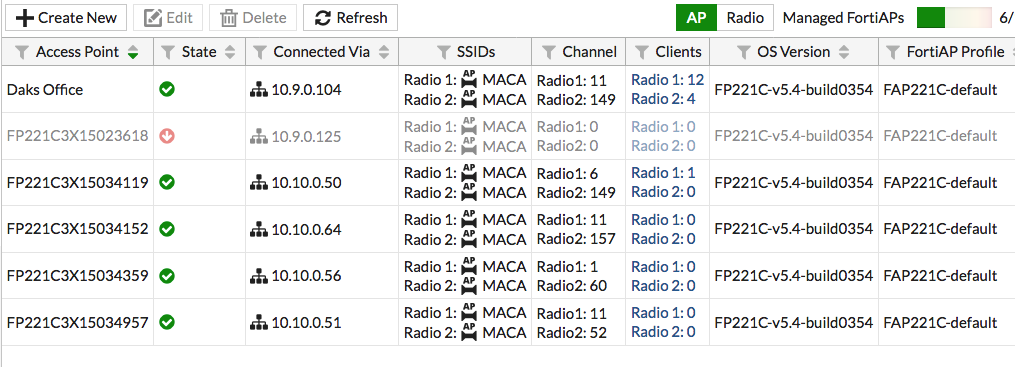Viewport: 1015px width, 367px height.
Task: Select the FP221C3X15034957 row
Action: coord(508,322)
